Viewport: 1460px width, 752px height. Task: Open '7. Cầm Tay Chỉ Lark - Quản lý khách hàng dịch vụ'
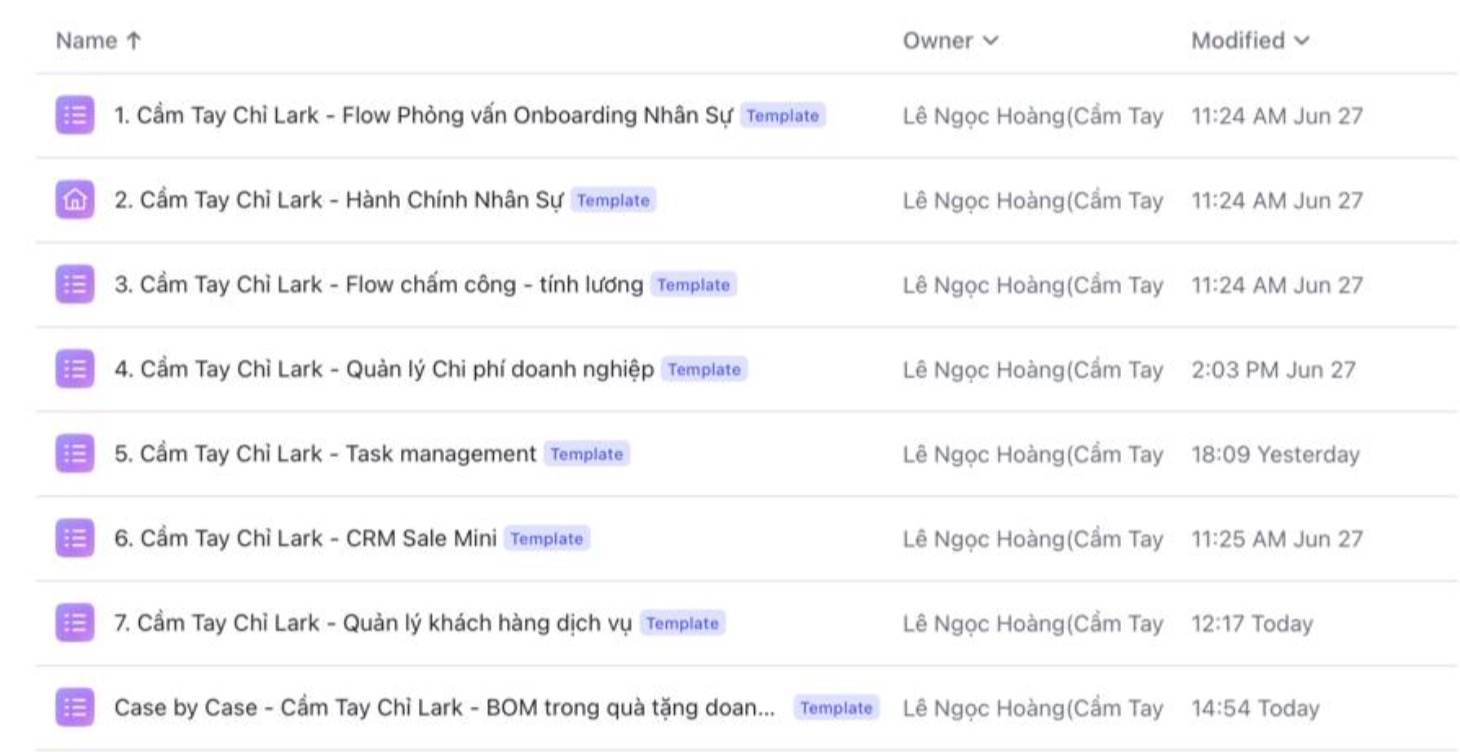[x=373, y=623]
